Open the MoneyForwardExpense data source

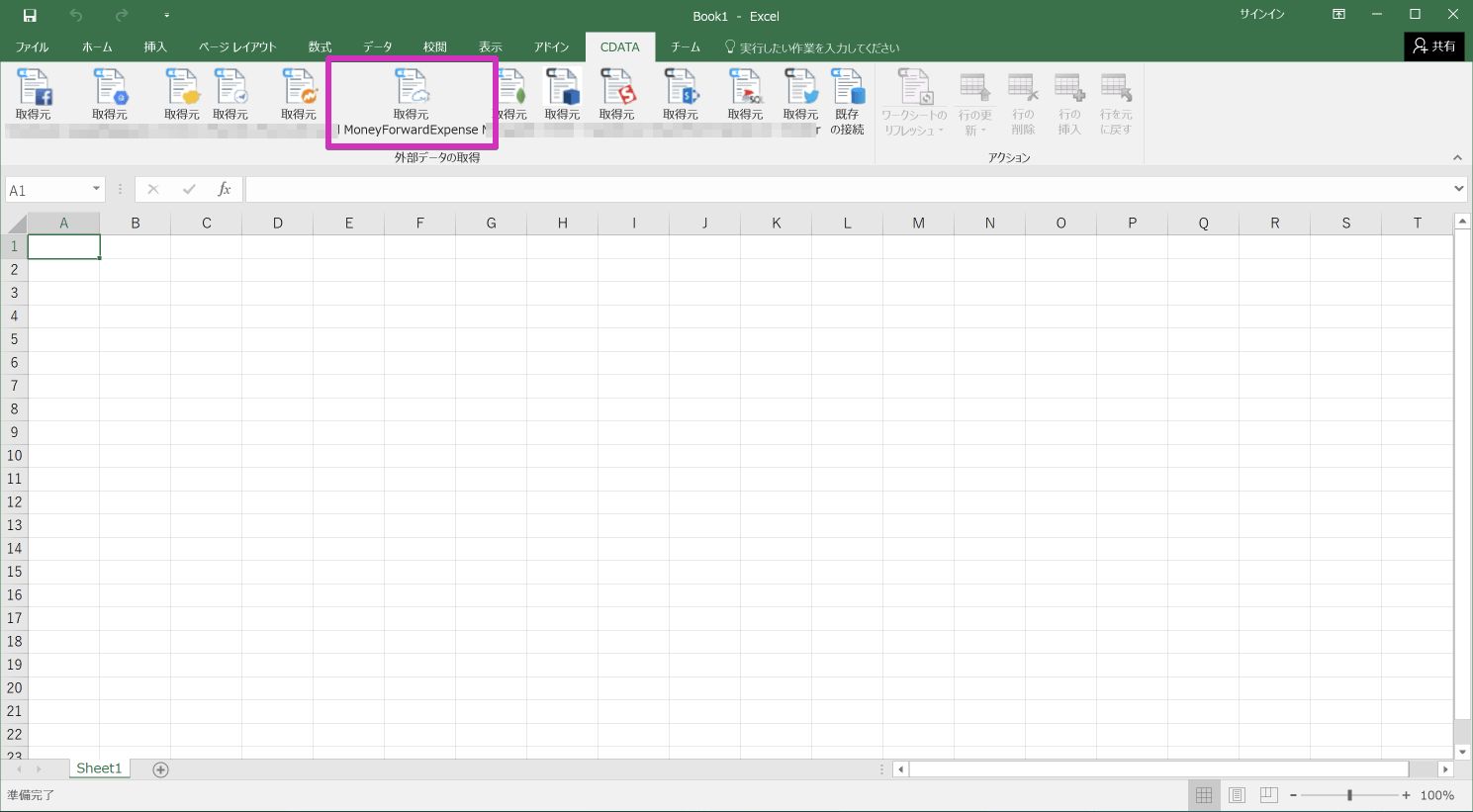coord(412,103)
